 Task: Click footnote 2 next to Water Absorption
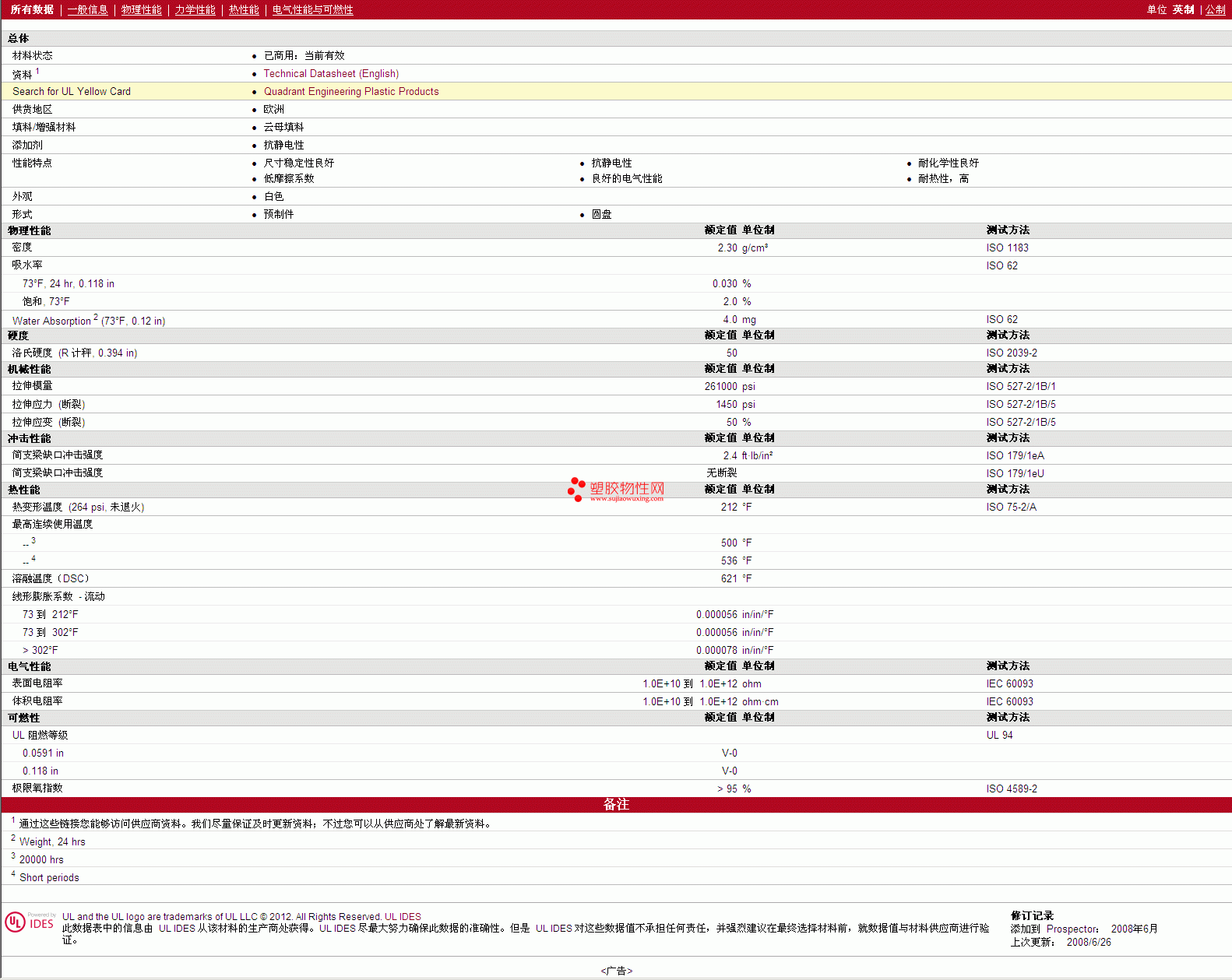point(96,318)
